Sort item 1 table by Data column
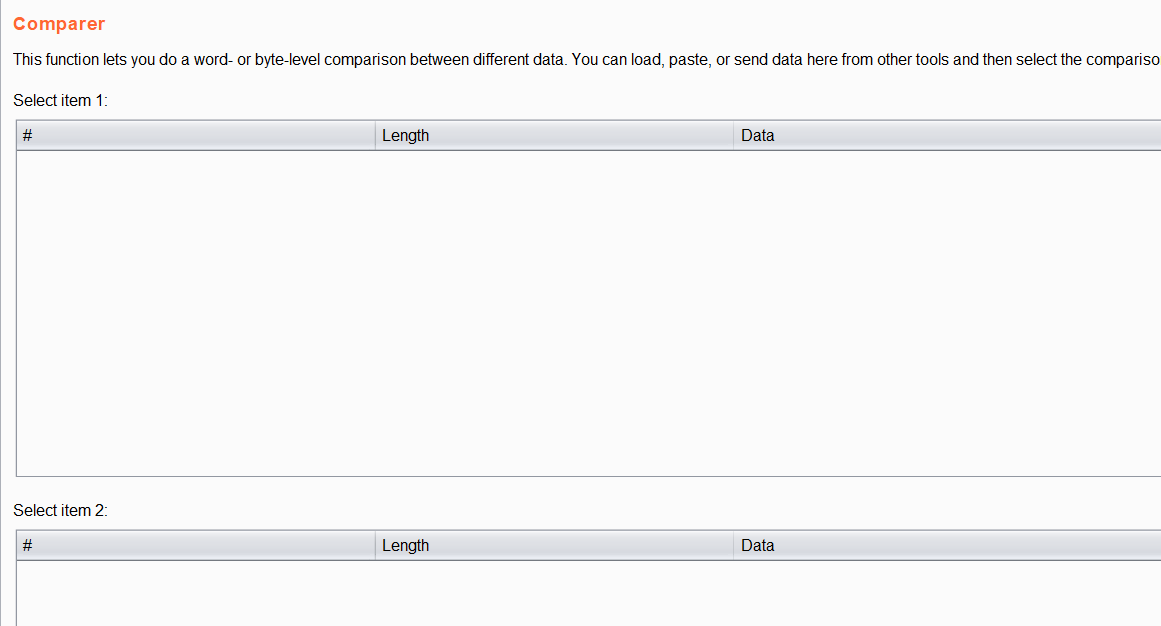The width and height of the screenshot is (1161, 626). (948, 136)
